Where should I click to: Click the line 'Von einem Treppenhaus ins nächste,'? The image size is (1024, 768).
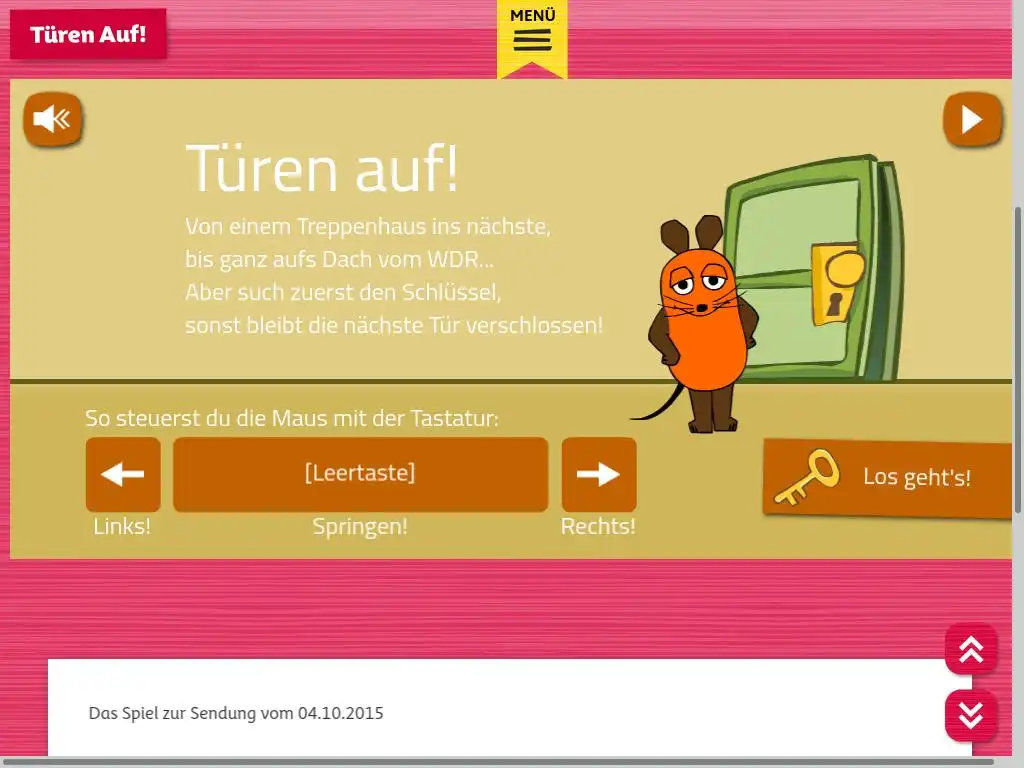pos(368,227)
